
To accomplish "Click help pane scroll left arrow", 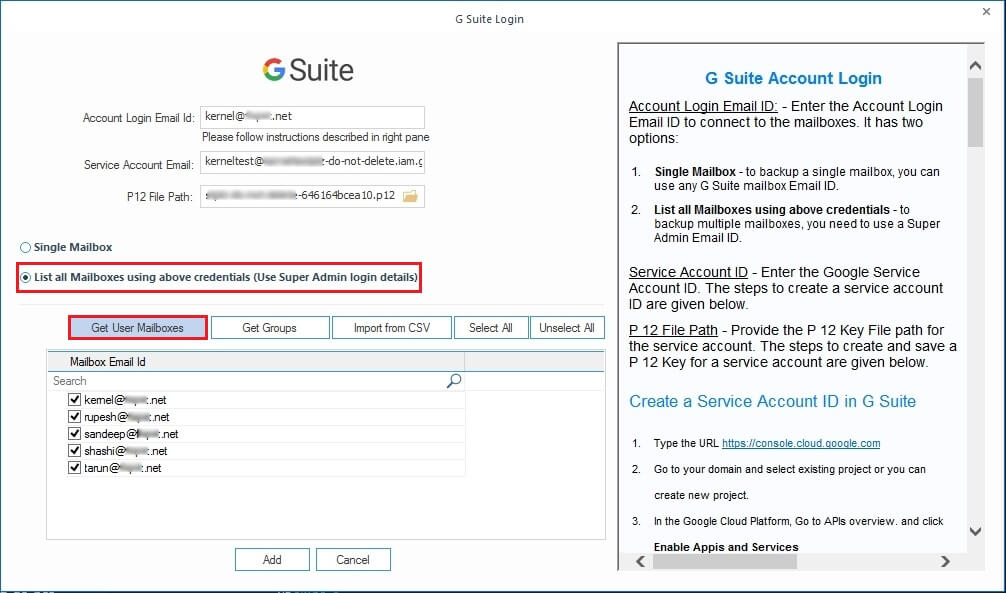I will point(640,562).
